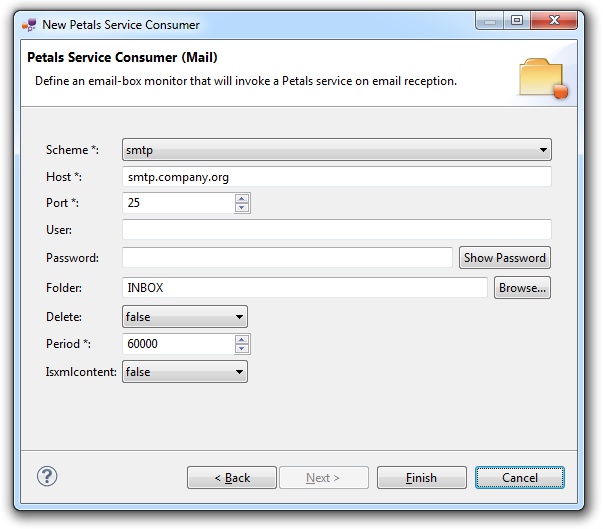
Task: Focus the Host text field
Action: (x=336, y=177)
